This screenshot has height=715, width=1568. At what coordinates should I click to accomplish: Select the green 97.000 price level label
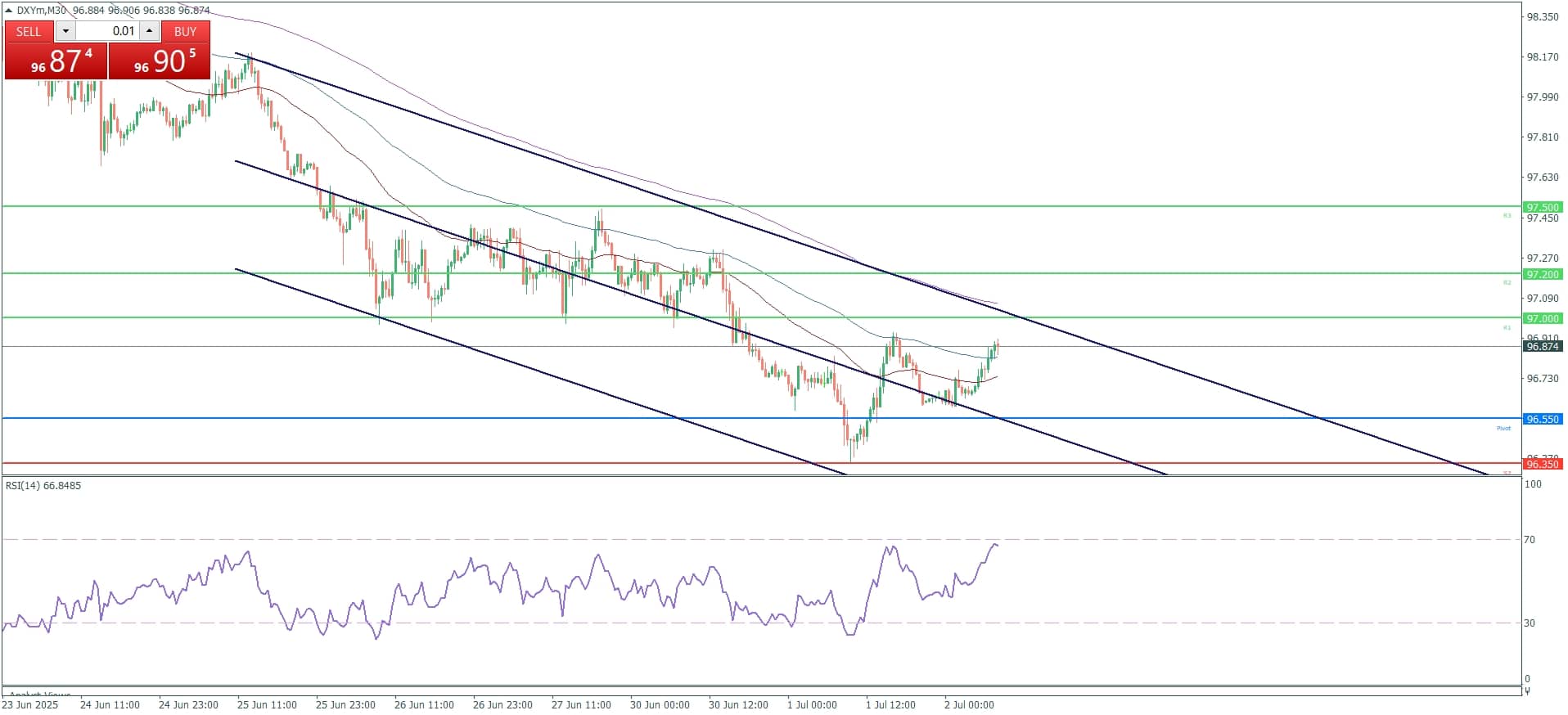(1543, 318)
